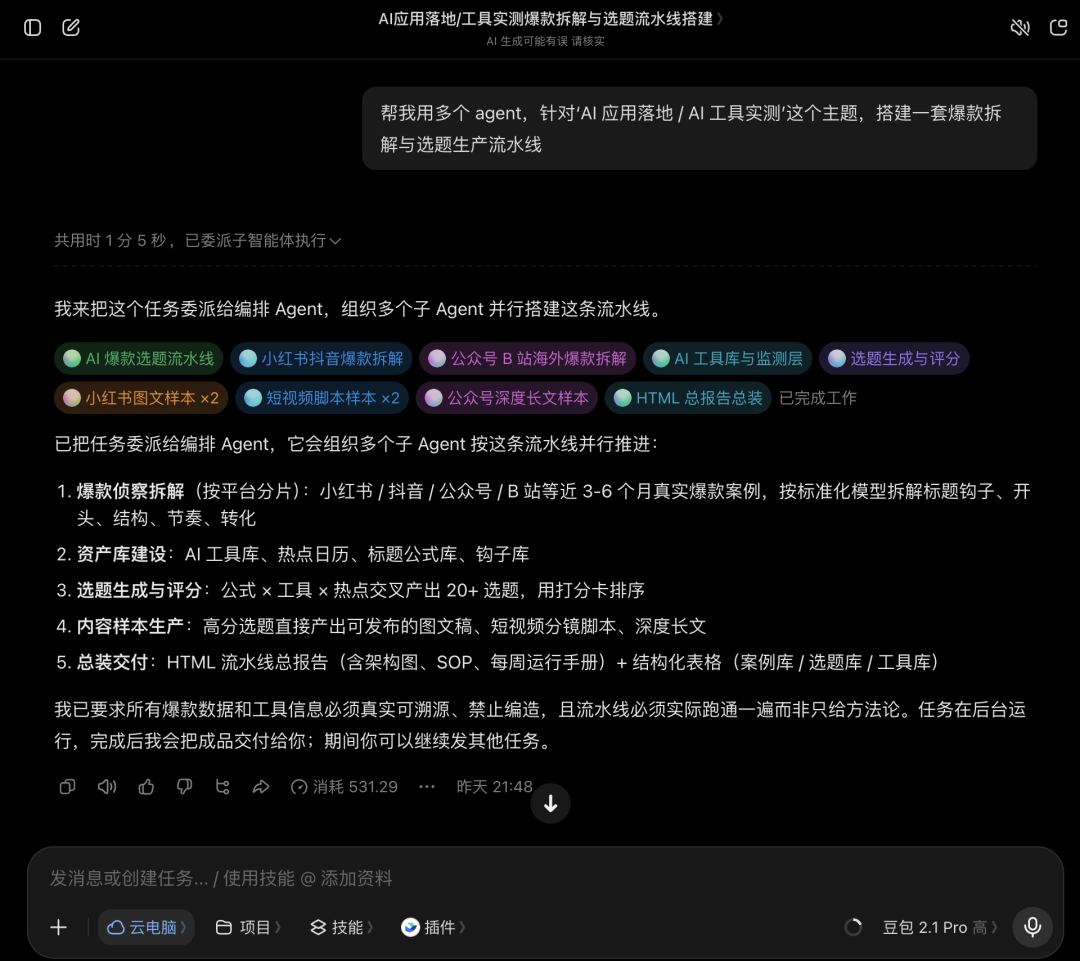The width and height of the screenshot is (1080, 961).
Task: Open the 选题生成与评分 agent chip
Action: (x=894, y=358)
